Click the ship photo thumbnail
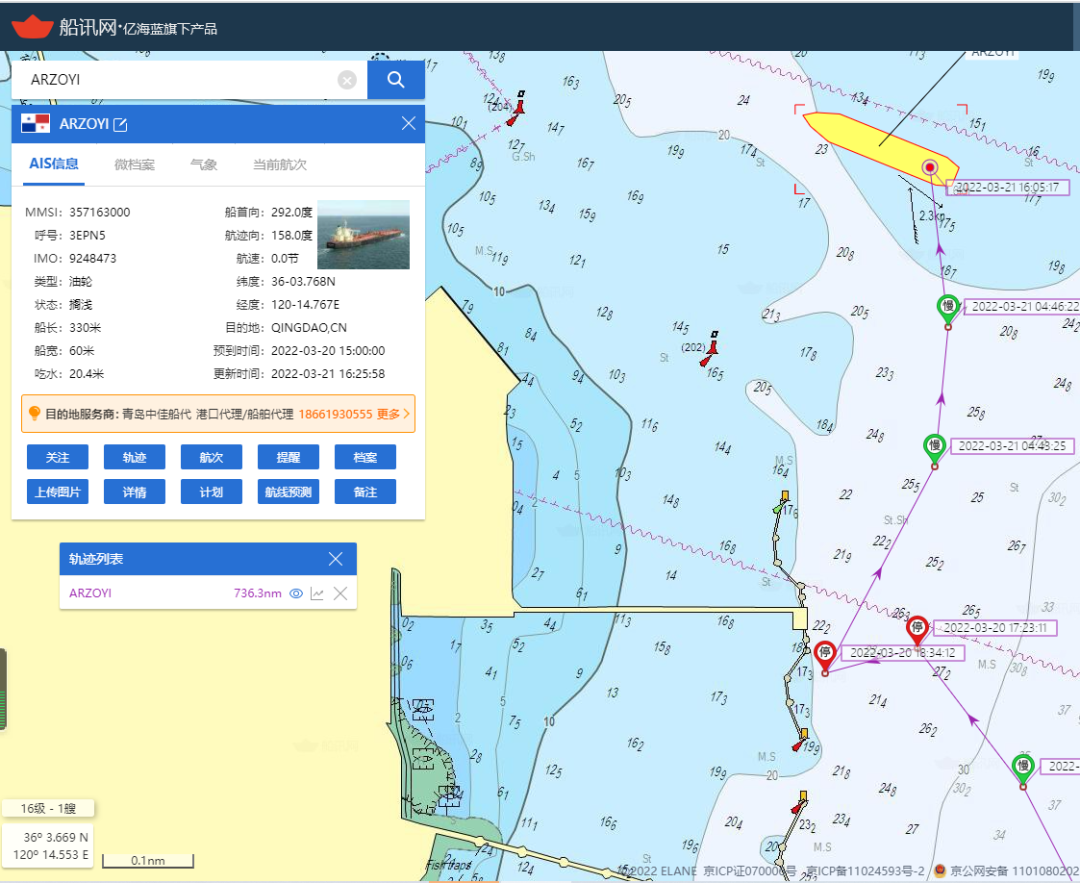Image resolution: width=1080 pixels, height=883 pixels. coord(363,234)
